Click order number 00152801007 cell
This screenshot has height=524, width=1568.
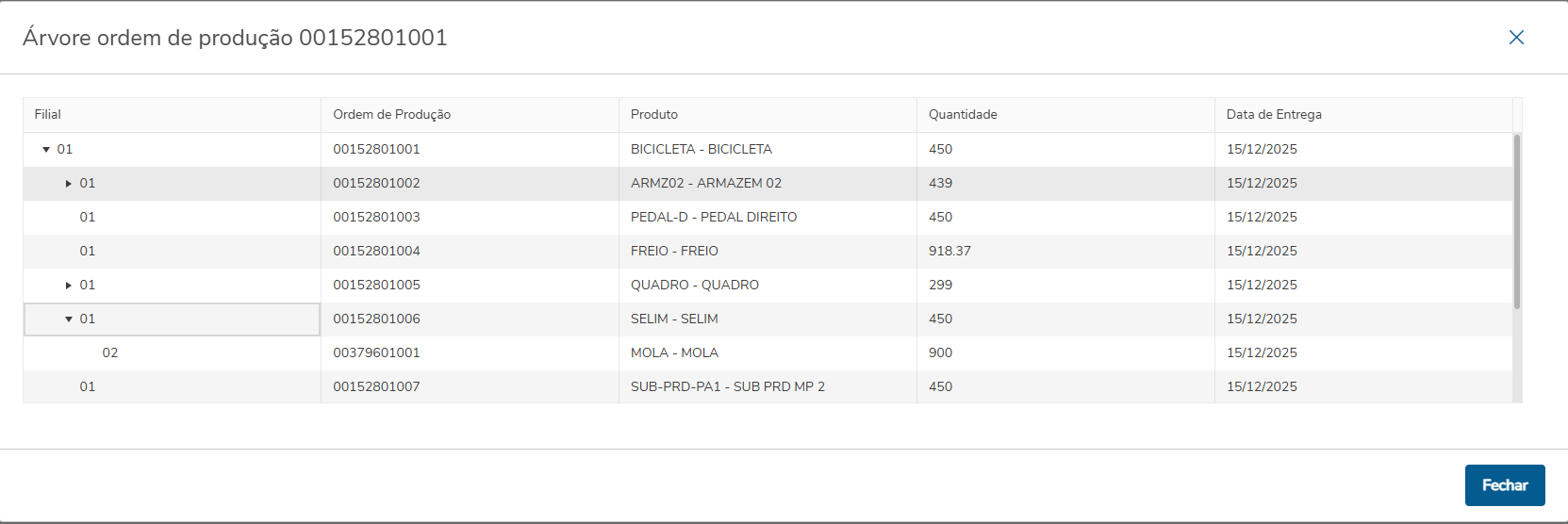coord(376,386)
